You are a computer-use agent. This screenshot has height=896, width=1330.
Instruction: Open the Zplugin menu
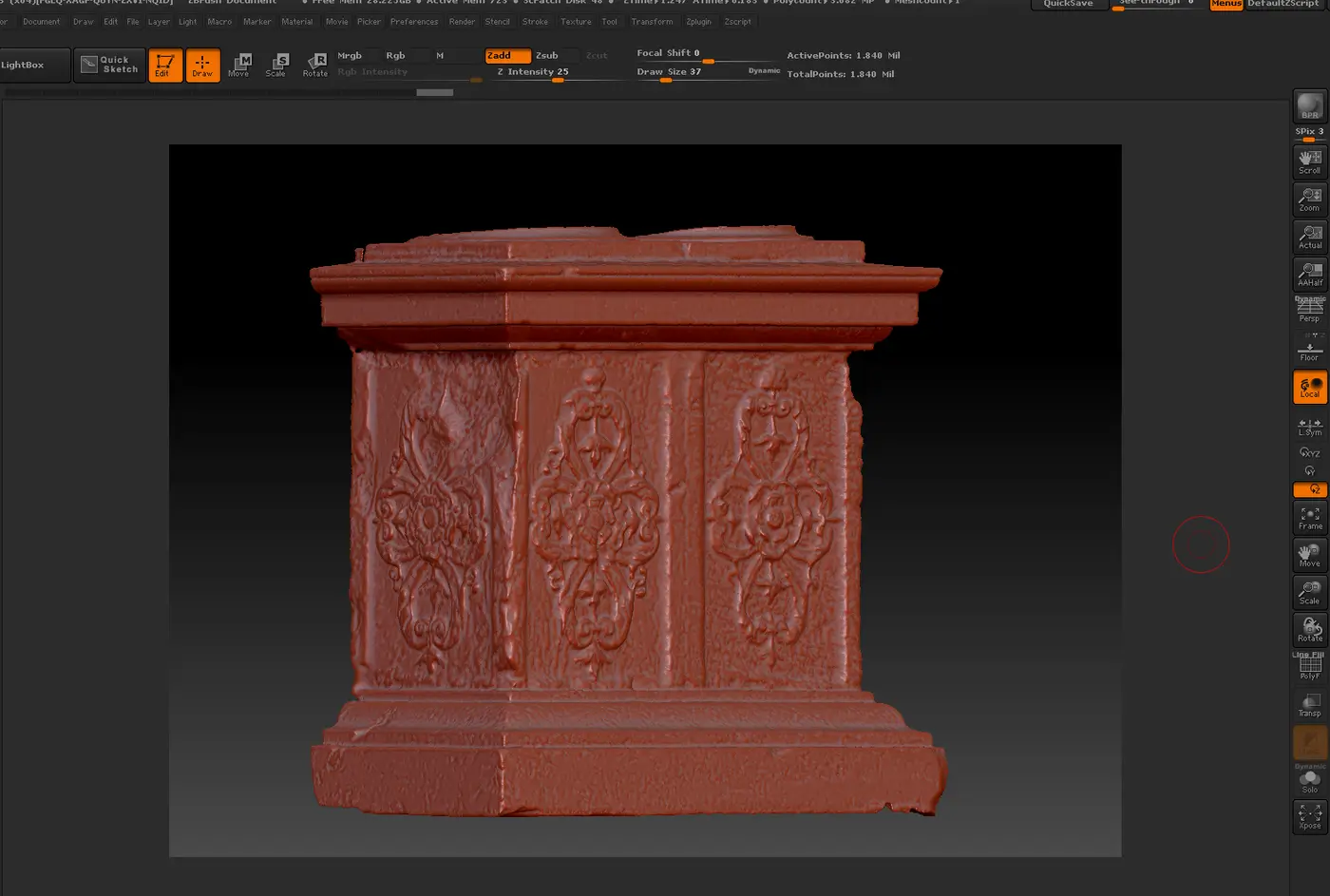pos(698,22)
